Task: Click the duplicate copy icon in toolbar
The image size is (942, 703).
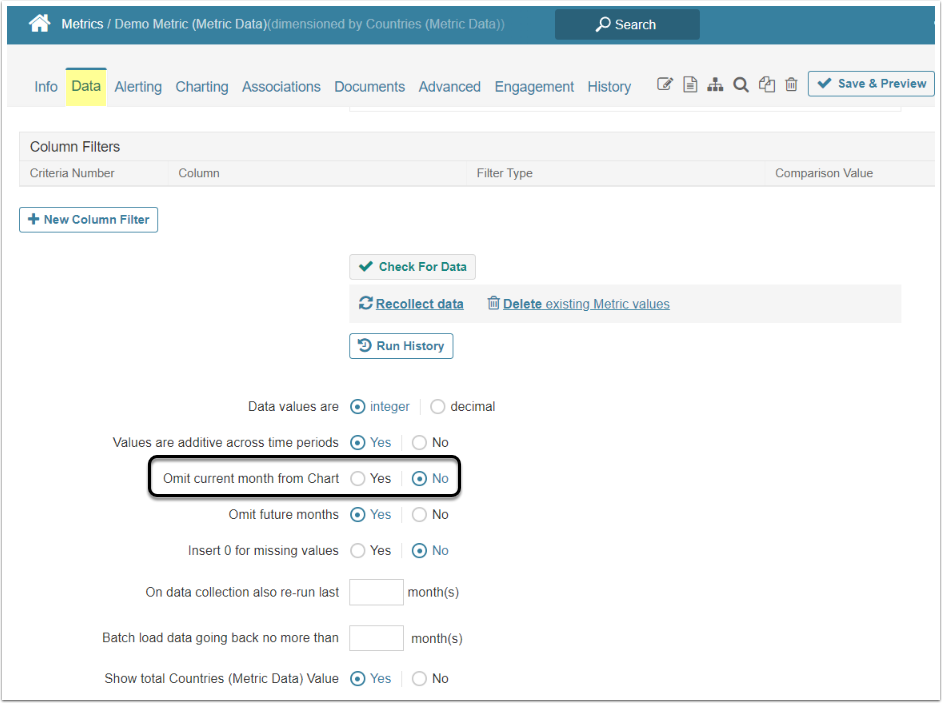Action: (767, 85)
